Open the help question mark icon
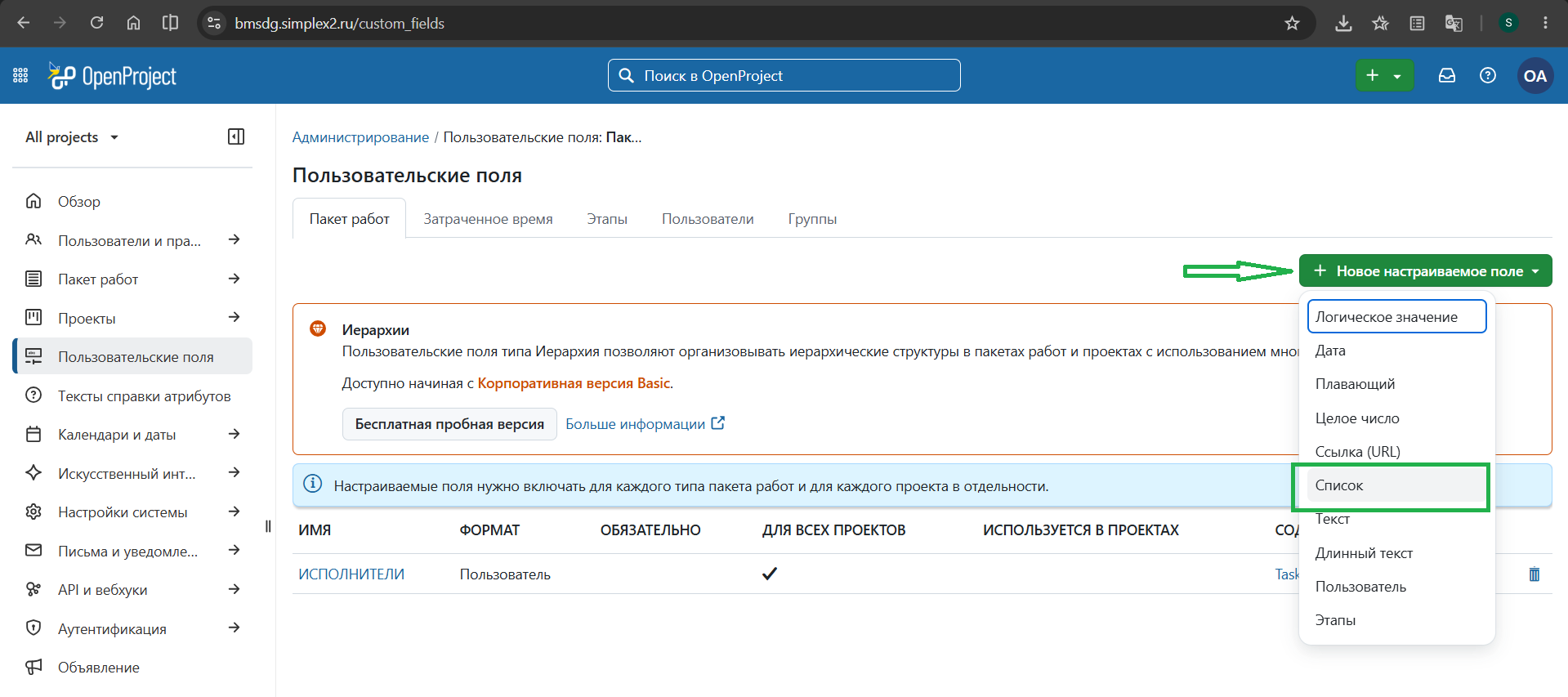The height and width of the screenshot is (697, 1568). (x=1488, y=76)
